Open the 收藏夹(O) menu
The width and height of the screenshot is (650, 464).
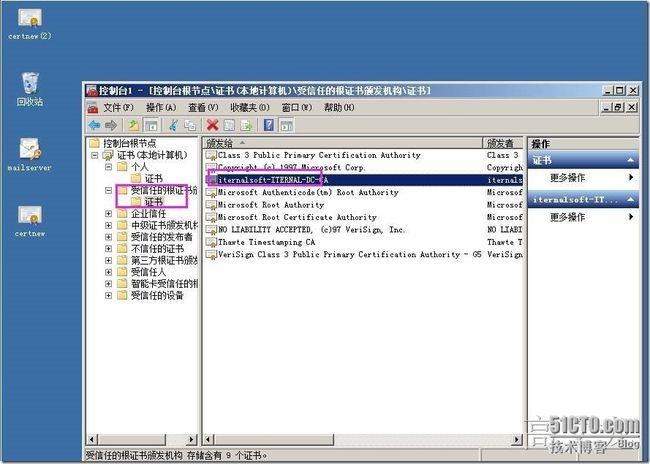pos(250,108)
